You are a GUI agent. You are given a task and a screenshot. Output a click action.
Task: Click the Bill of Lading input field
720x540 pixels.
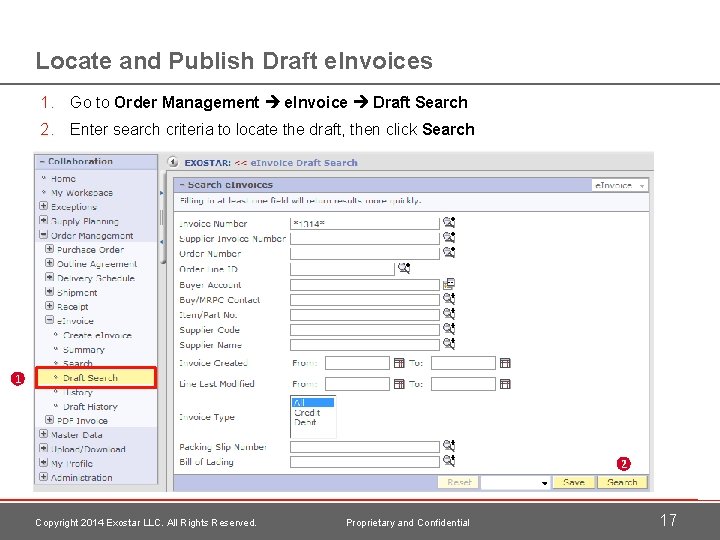[365, 461]
